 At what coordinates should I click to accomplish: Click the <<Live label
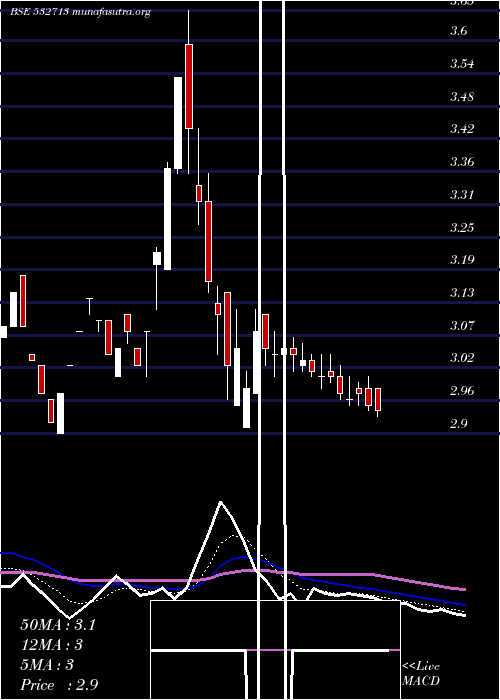coord(421,666)
